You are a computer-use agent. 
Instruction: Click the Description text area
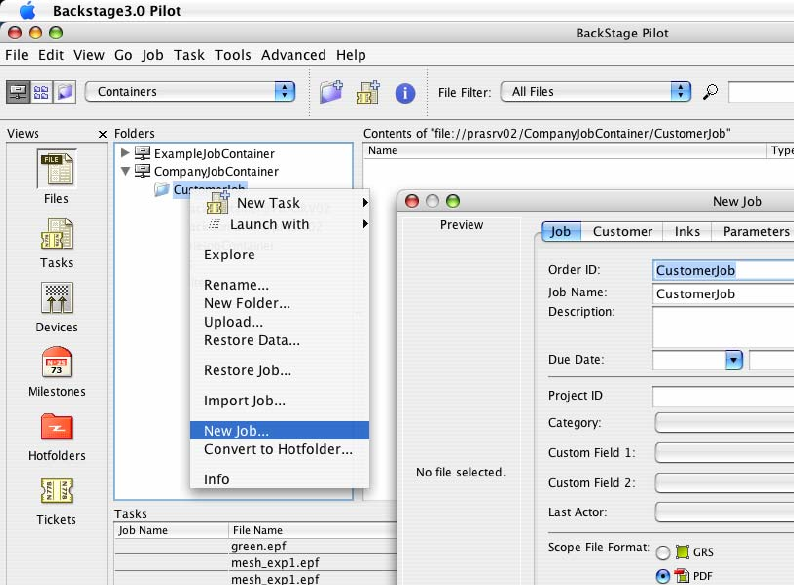coord(723,327)
